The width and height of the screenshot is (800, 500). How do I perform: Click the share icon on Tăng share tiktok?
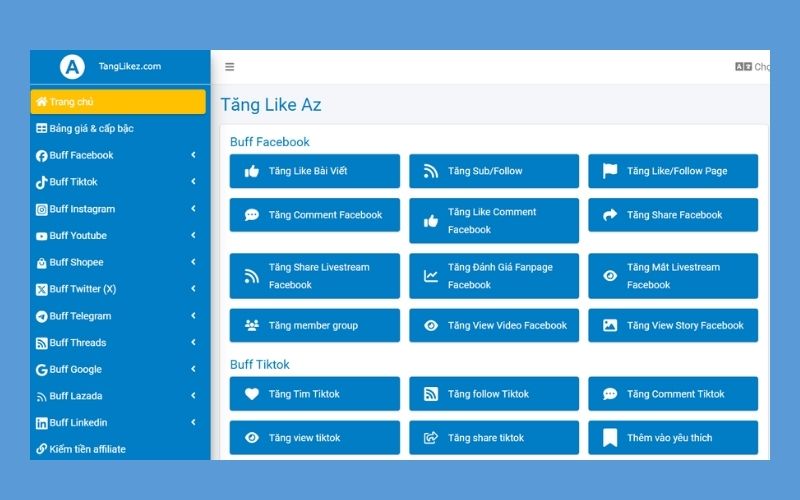[431, 438]
